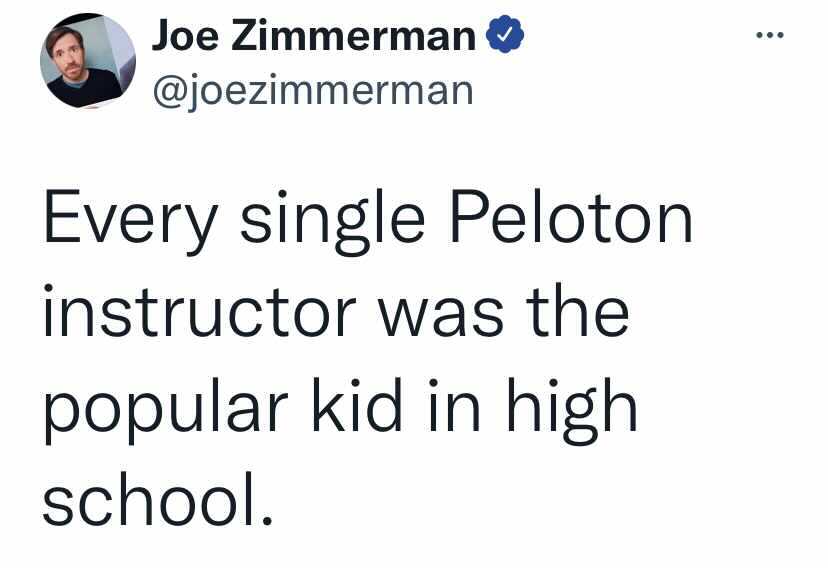Open the @joezimmerman handle link
The width and height of the screenshot is (828, 568).
pos(313,92)
